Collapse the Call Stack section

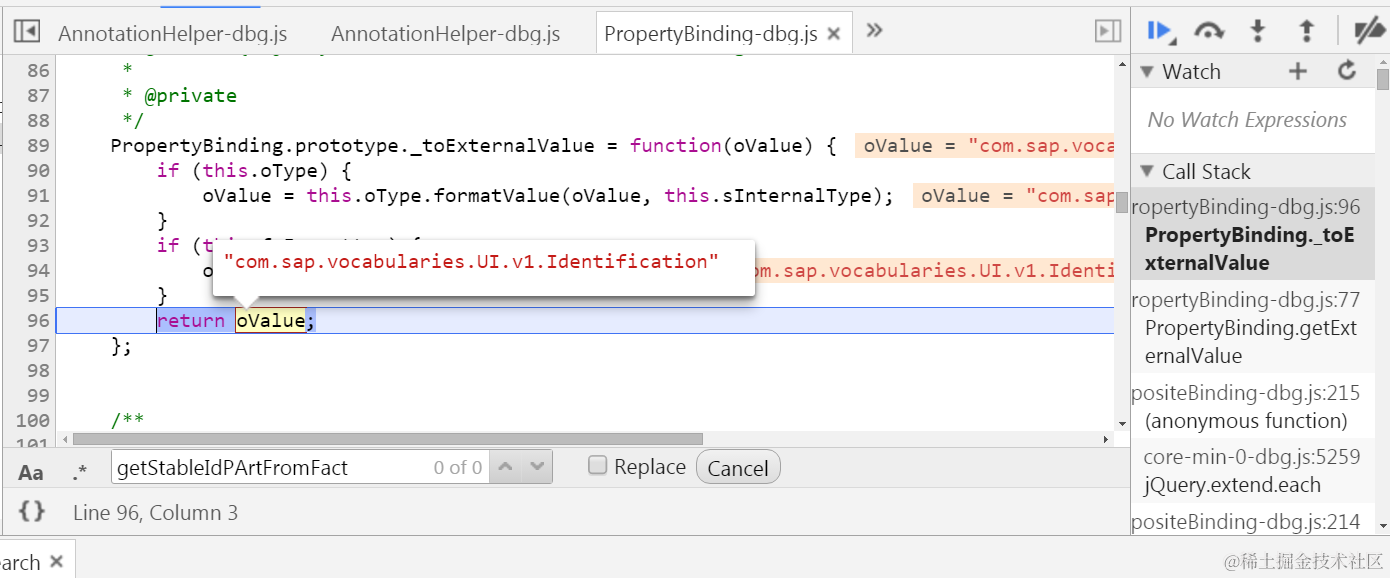pos(1147,172)
